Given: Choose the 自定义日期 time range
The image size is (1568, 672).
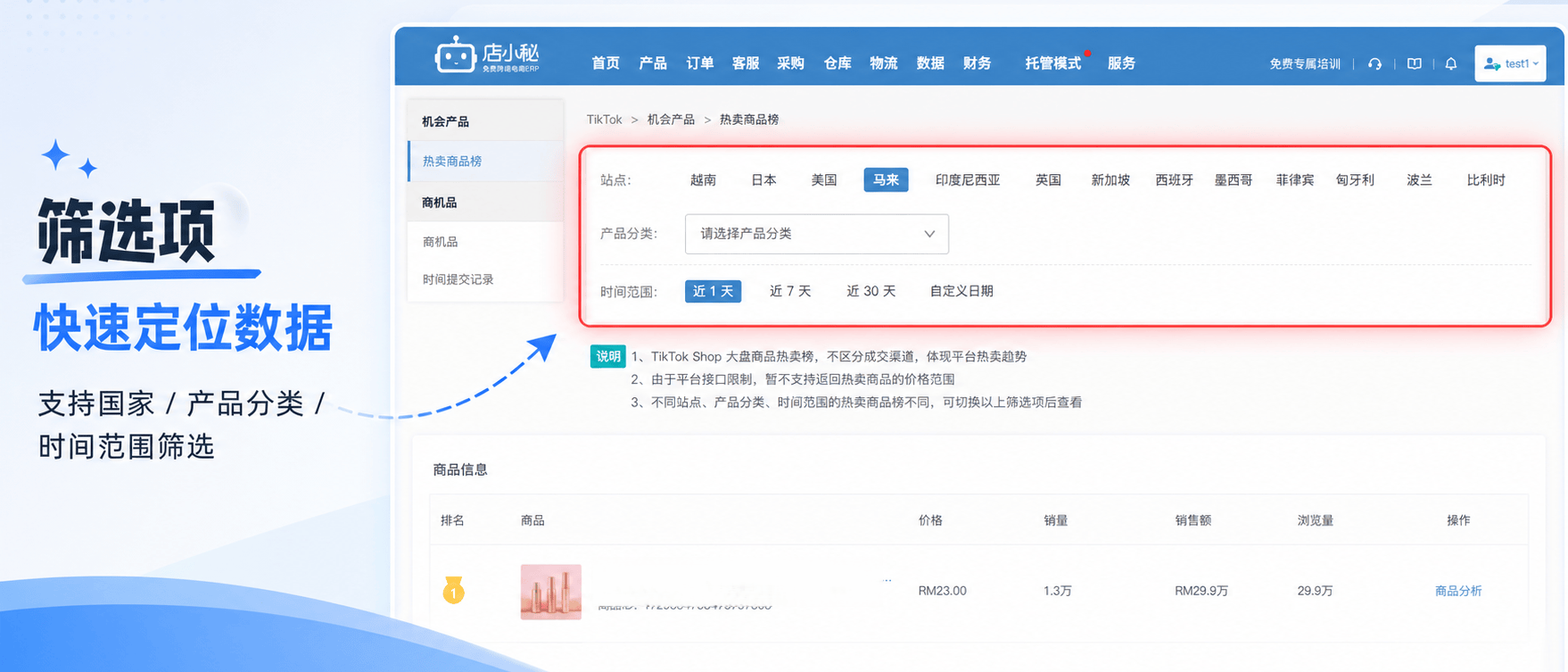Looking at the screenshot, I should point(961,292).
